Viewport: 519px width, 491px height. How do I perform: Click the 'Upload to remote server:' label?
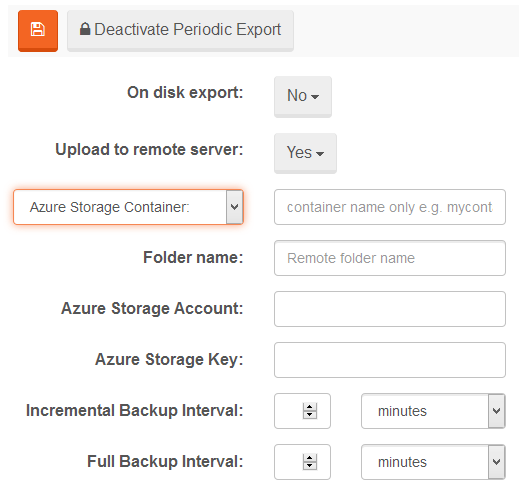click(x=149, y=149)
